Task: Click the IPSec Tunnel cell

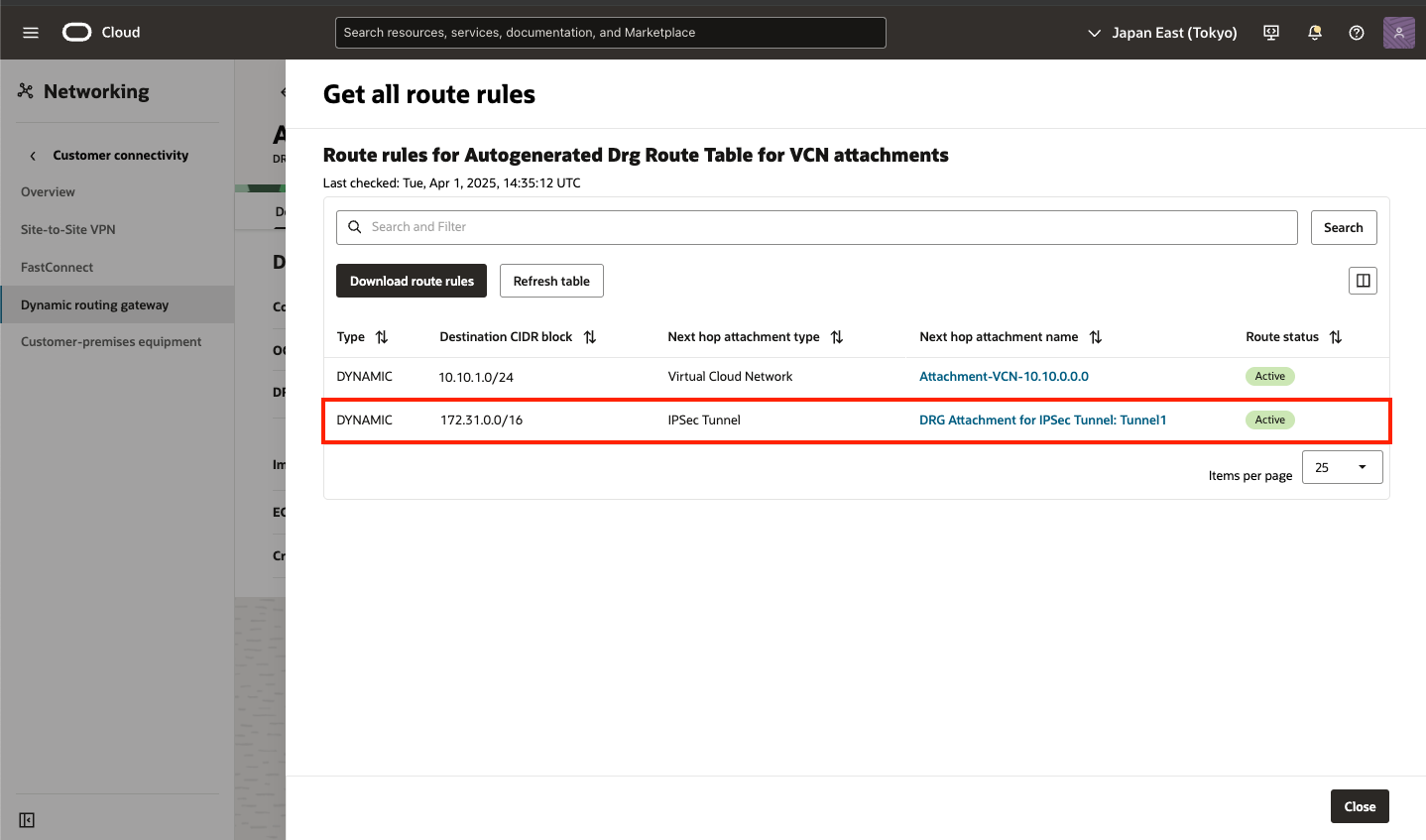Action: click(x=704, y=420)
